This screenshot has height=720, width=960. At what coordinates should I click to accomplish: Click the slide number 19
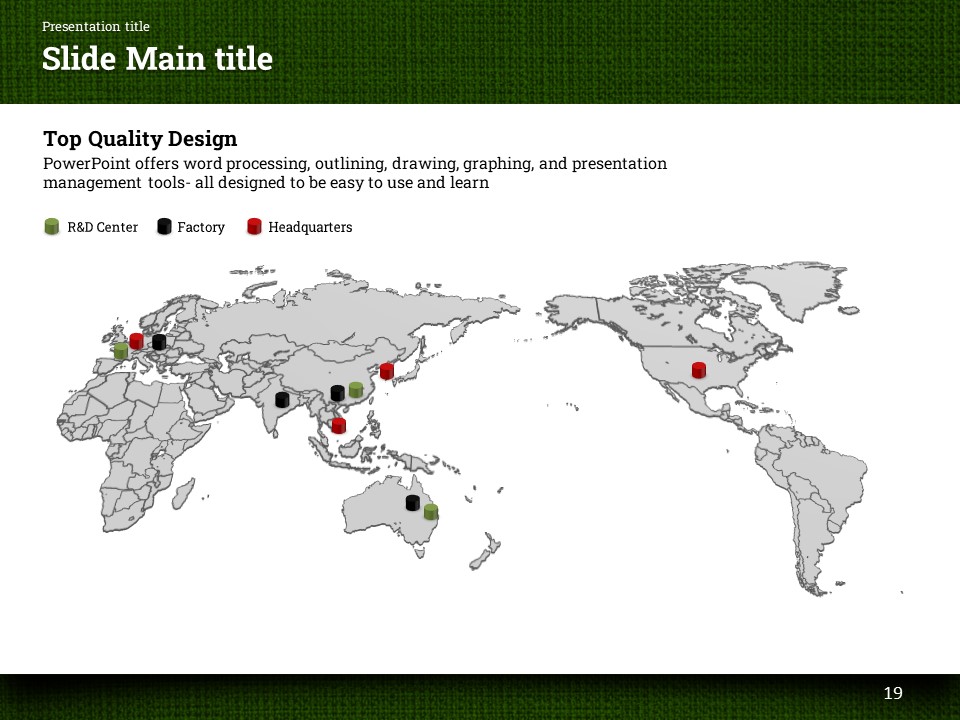[x=893, y=693]
